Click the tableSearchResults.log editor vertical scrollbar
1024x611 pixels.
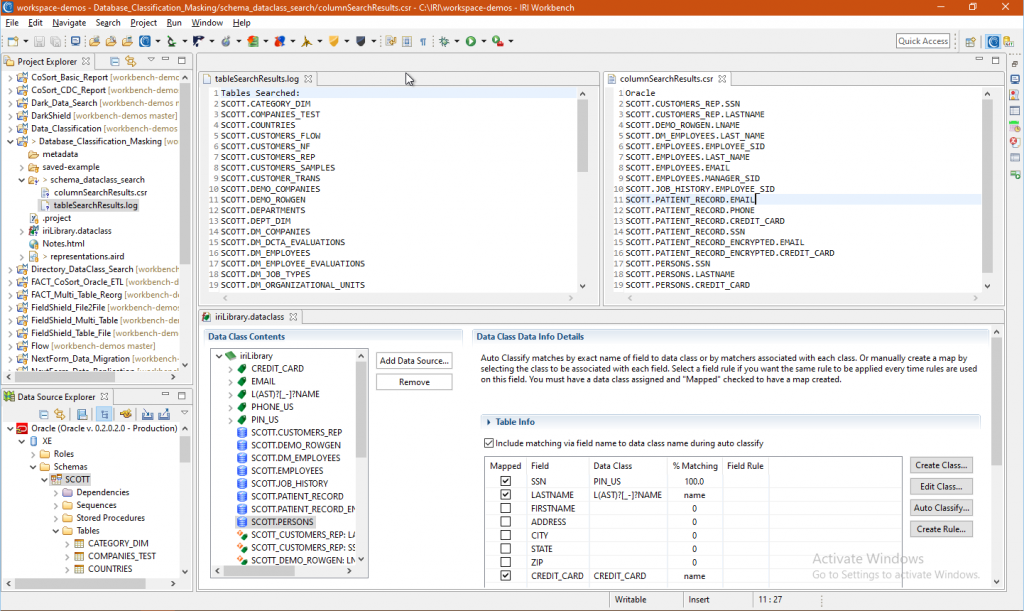click(x=583, y=189)
